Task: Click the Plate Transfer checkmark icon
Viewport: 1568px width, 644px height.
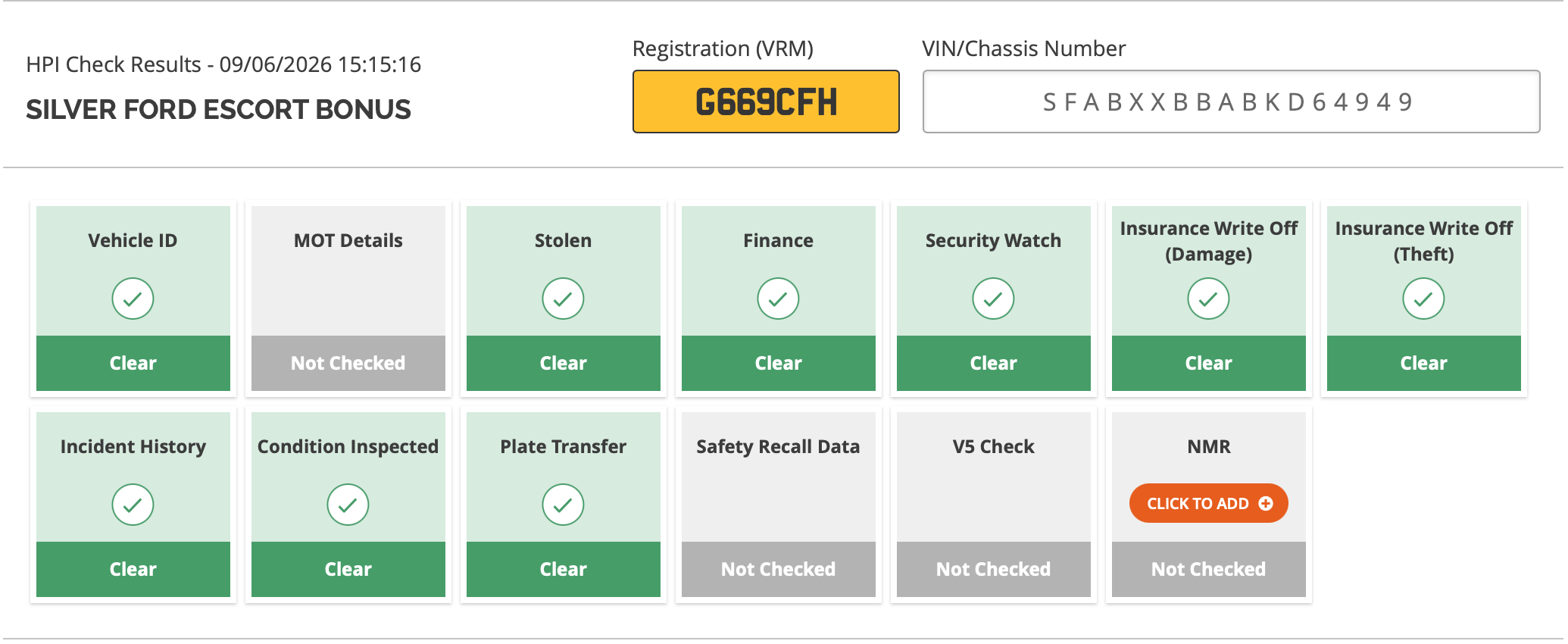Action: point(563,505)
